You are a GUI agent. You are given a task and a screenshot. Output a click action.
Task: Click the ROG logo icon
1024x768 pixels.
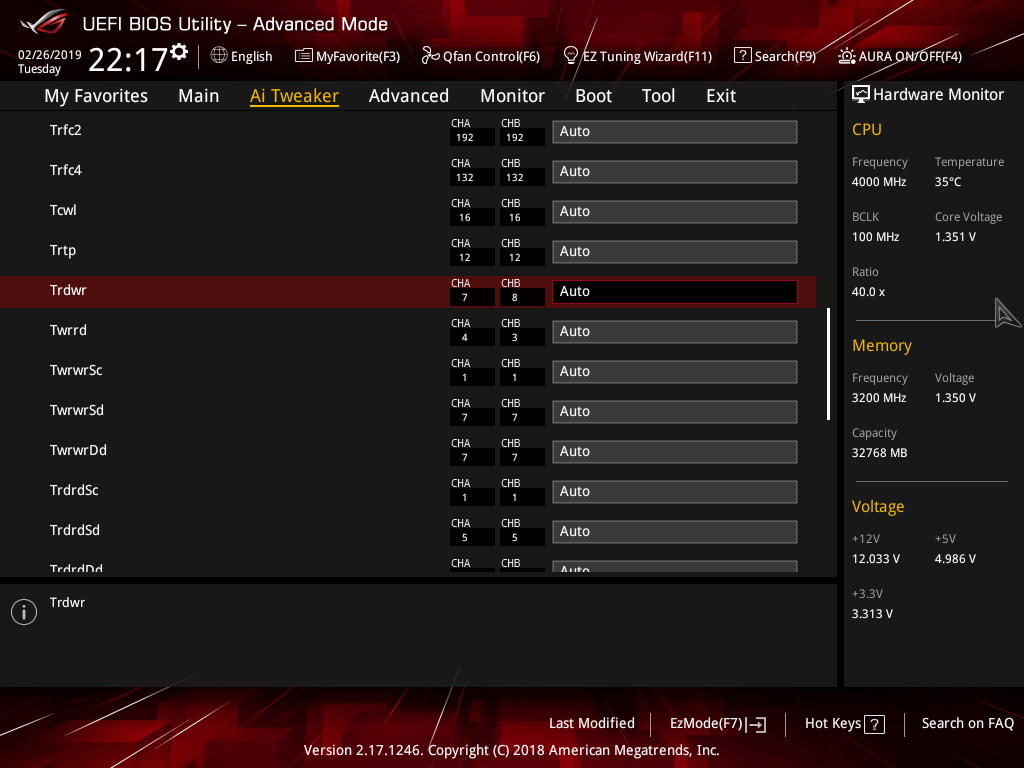(x=44, y=22)
